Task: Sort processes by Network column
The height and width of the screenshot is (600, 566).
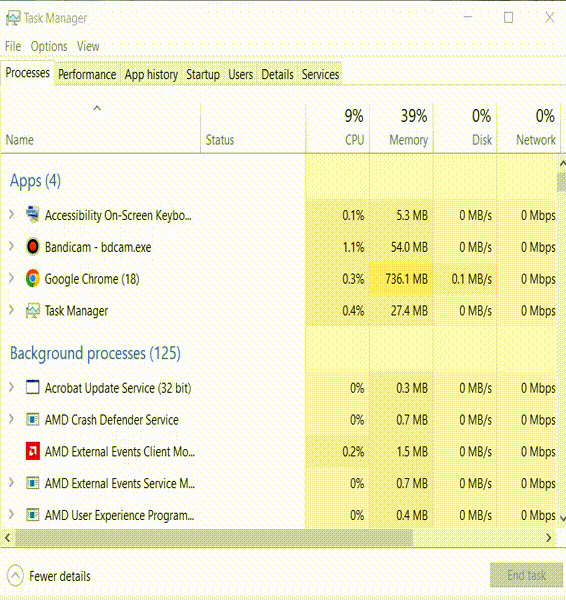Action: tap(529, 128)
